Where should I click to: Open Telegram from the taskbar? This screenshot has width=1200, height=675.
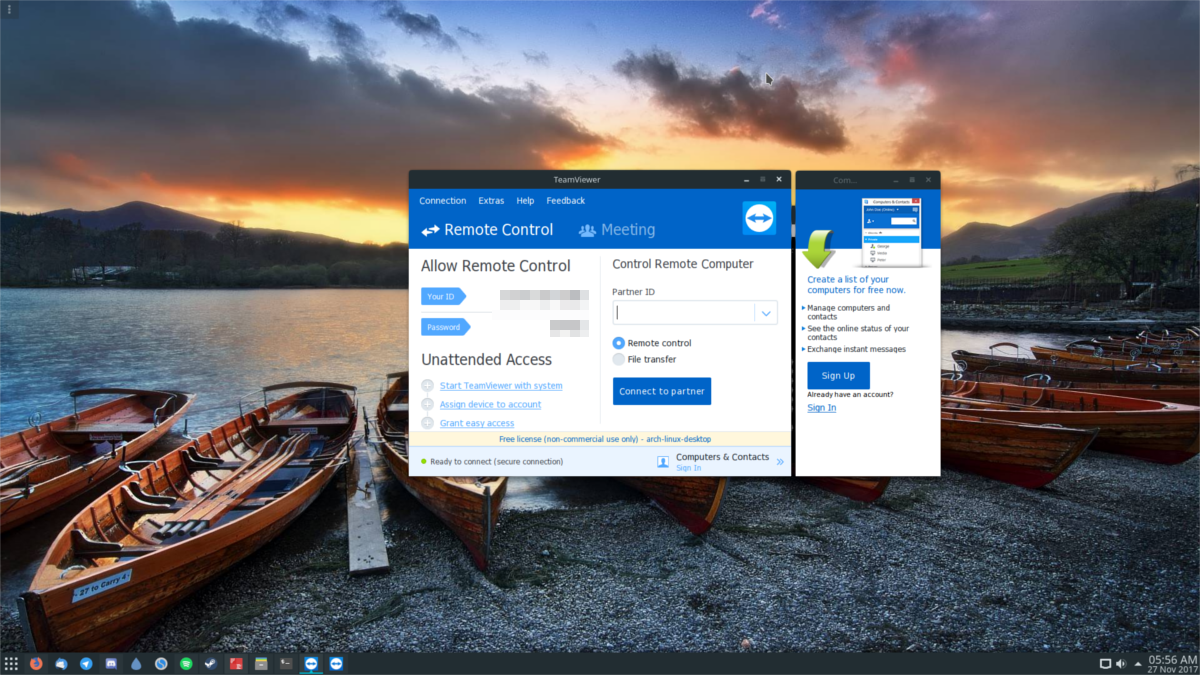pyautogui.click(x=86, y=664)
